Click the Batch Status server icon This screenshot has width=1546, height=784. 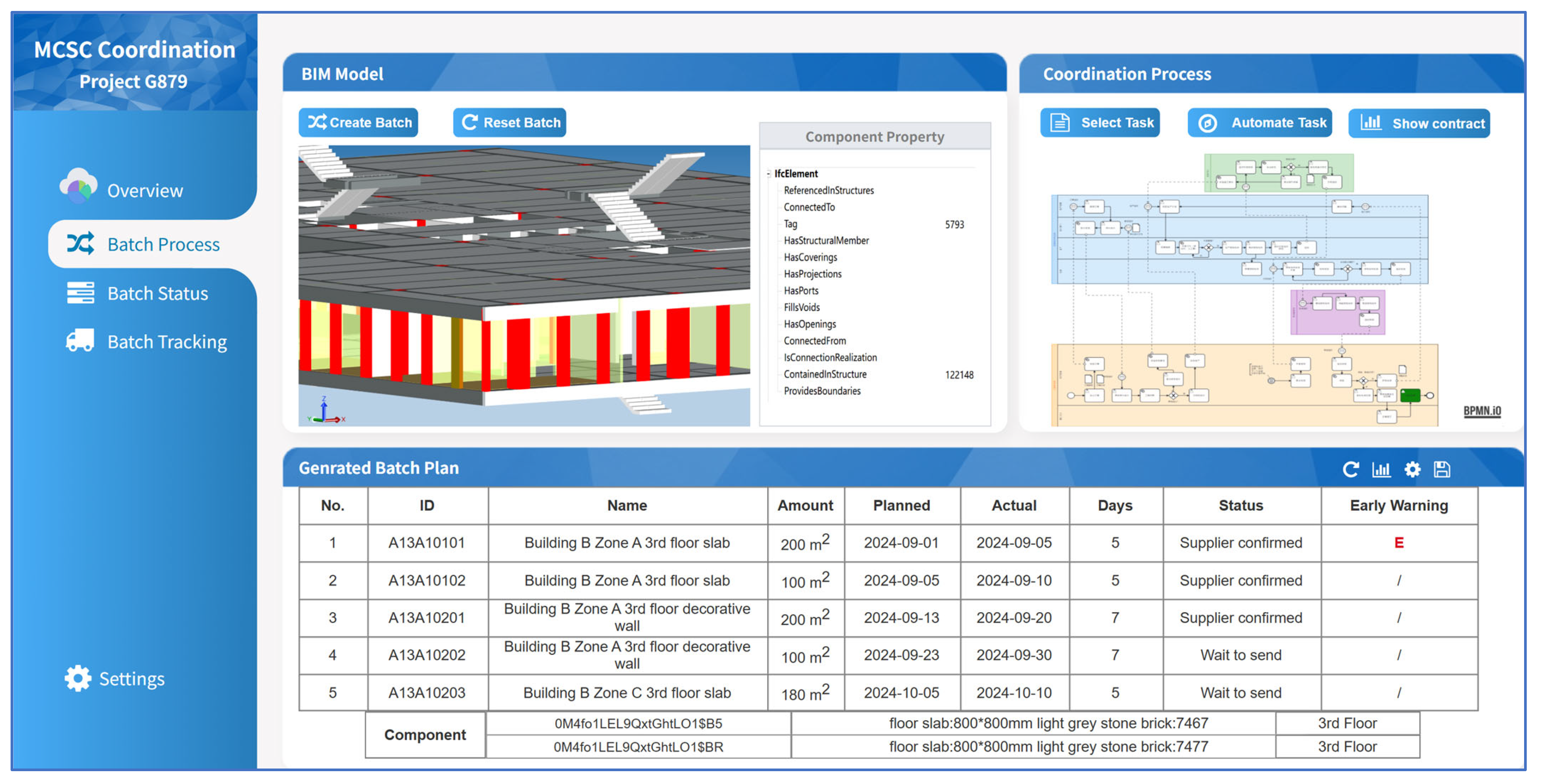pyautogui.click(x=80, y=293)
